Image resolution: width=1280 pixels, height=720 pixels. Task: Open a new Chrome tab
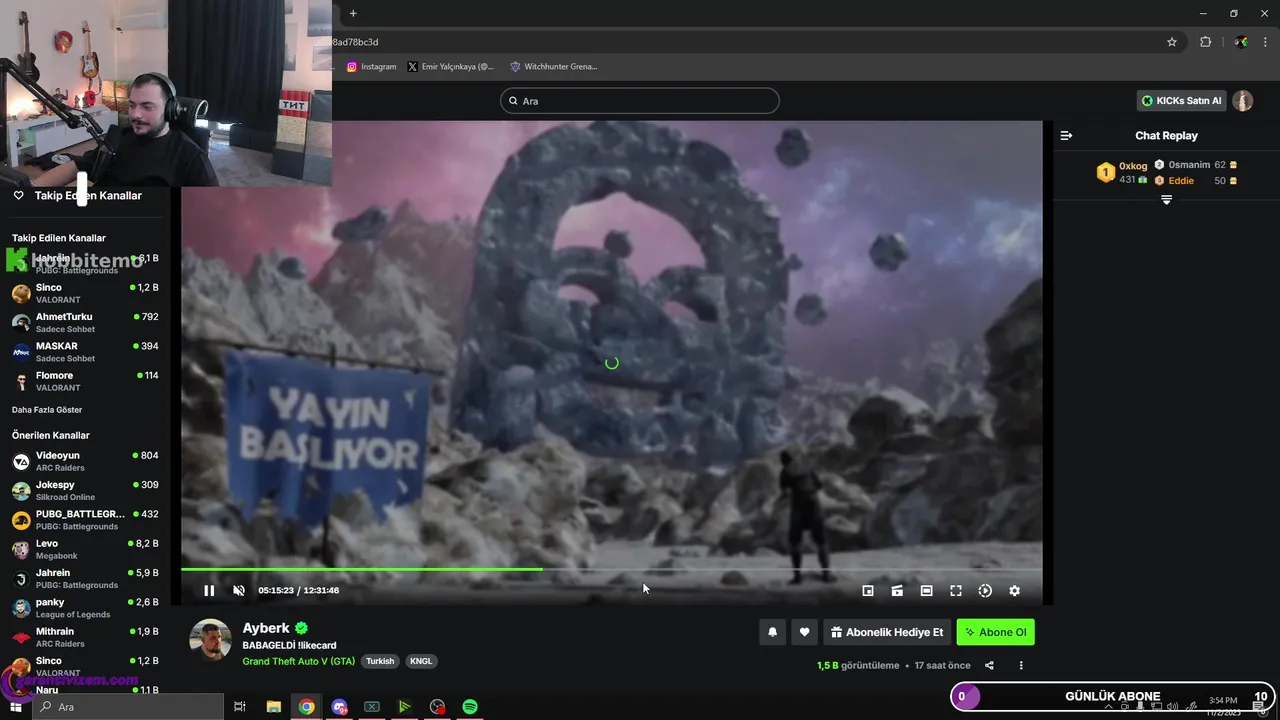353,13
